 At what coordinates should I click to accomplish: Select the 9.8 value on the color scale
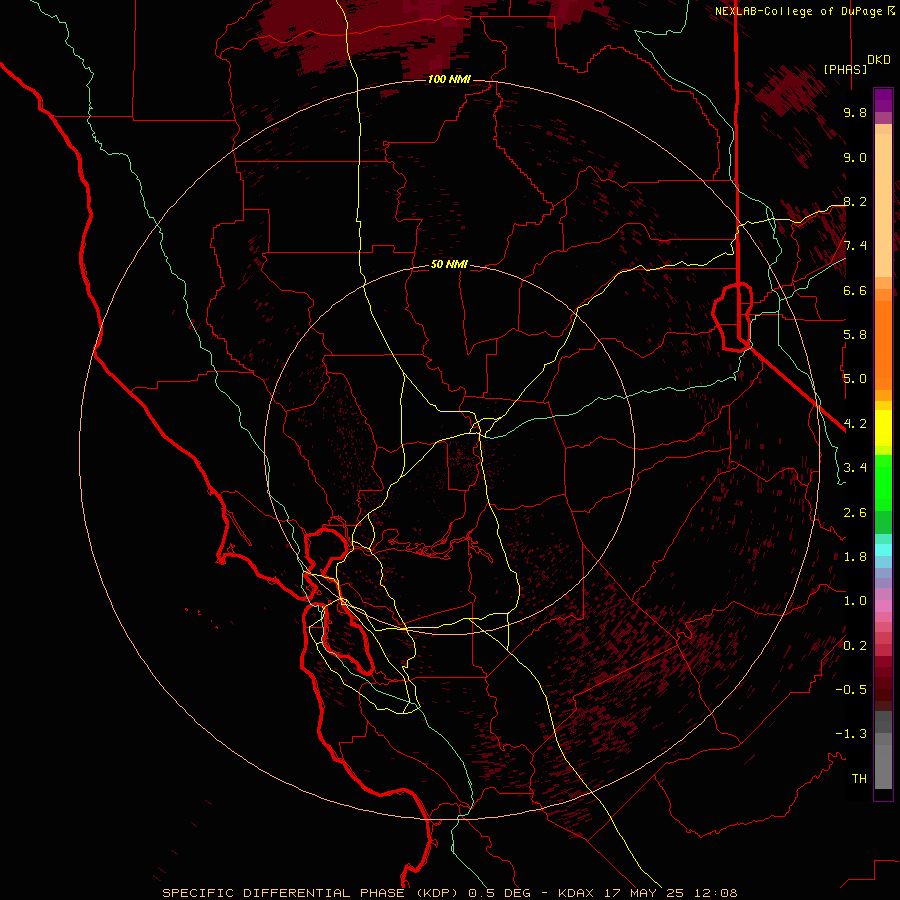pos(855,112)
